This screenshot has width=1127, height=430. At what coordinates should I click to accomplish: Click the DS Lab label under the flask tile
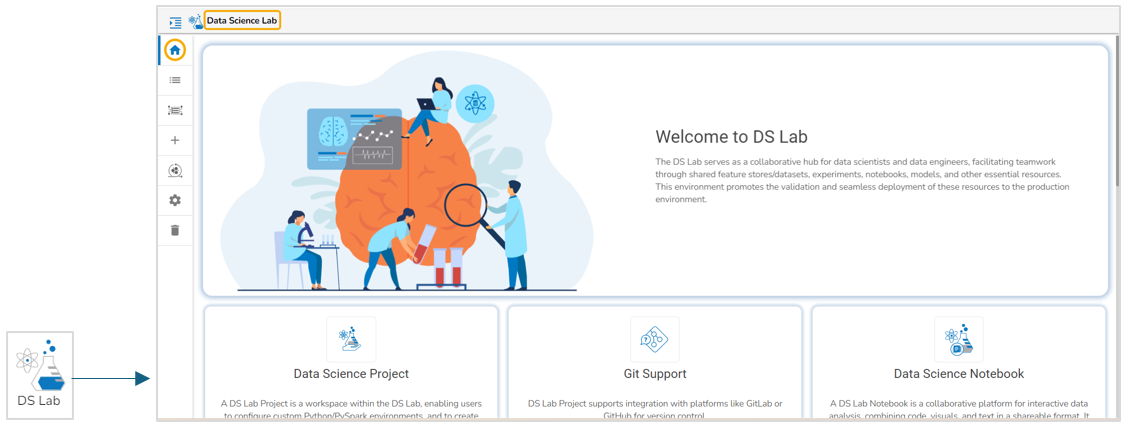(x=41, y=401)
